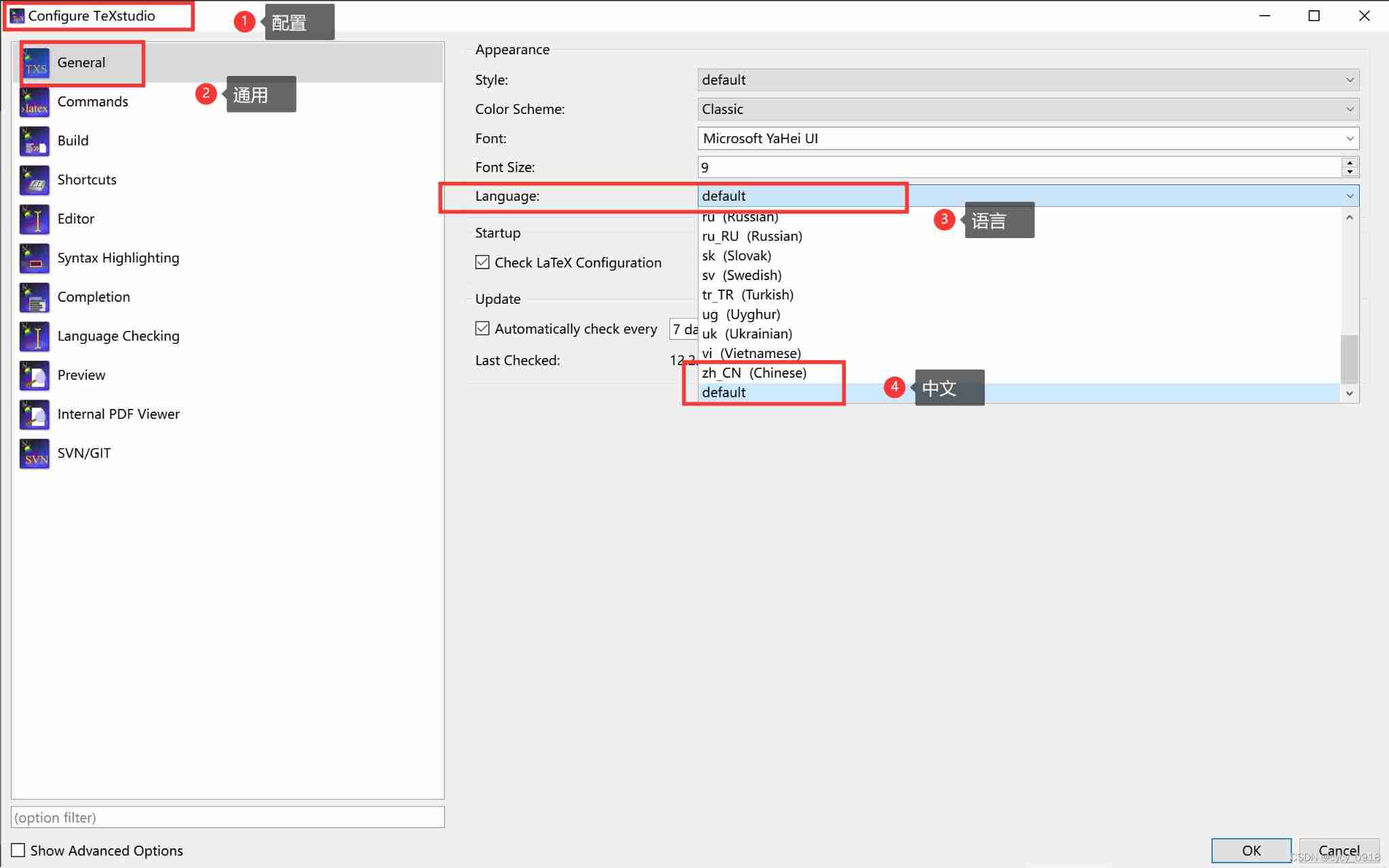The width and height of the screenshot is (1389, 868).
Task: Enable Check LaTeX Configuration checkbox
Action: click(482, 262)
